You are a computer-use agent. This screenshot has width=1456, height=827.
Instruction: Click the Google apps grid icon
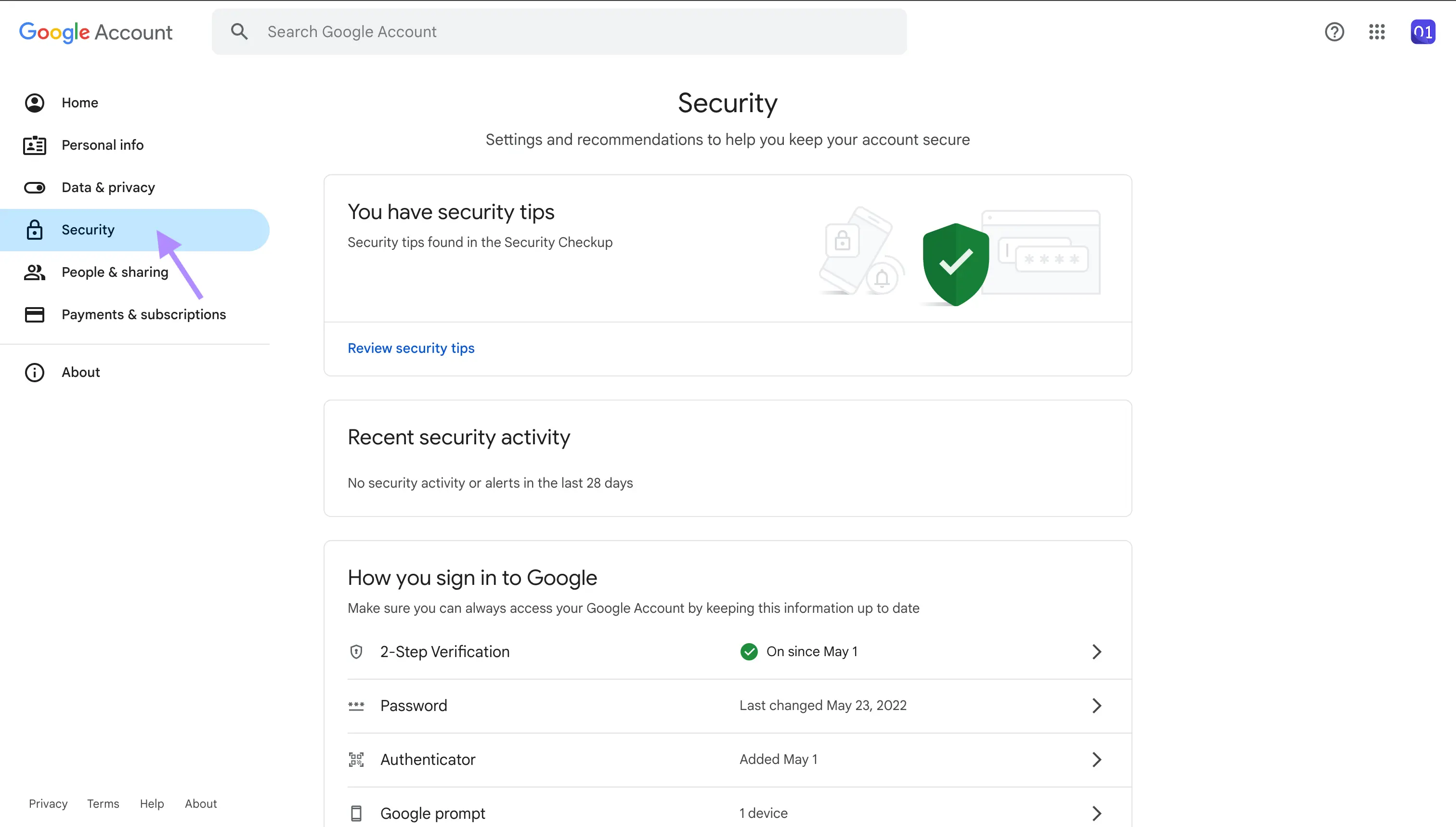click(1377, 31)
